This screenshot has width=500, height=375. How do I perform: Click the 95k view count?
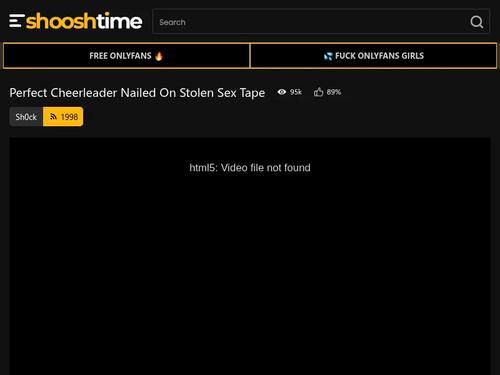click(296, 92)
